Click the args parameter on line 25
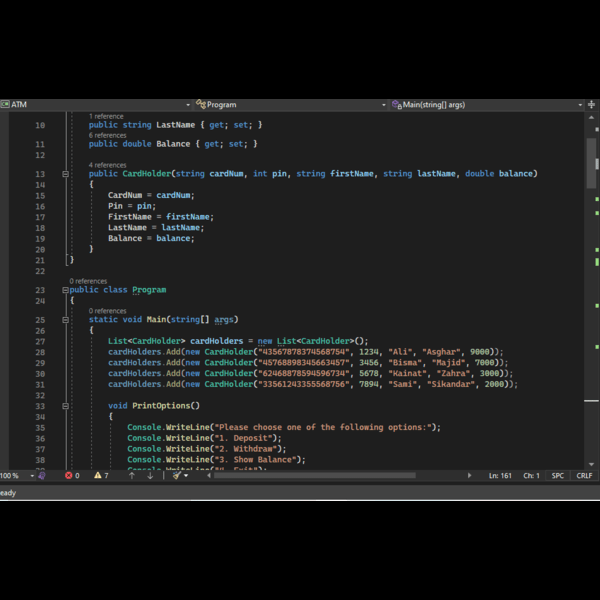 224,320
